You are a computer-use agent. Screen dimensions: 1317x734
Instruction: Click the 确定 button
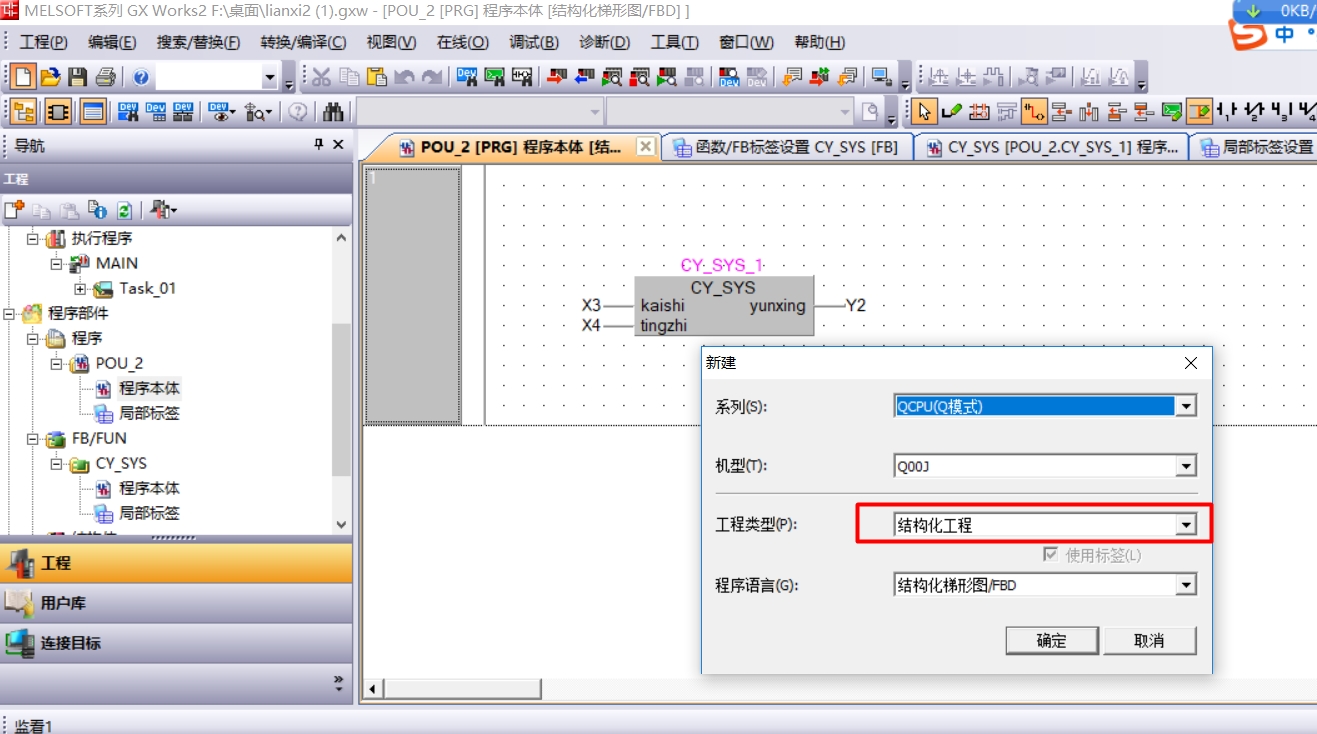pyautogui.click(x=1051, y=641)
